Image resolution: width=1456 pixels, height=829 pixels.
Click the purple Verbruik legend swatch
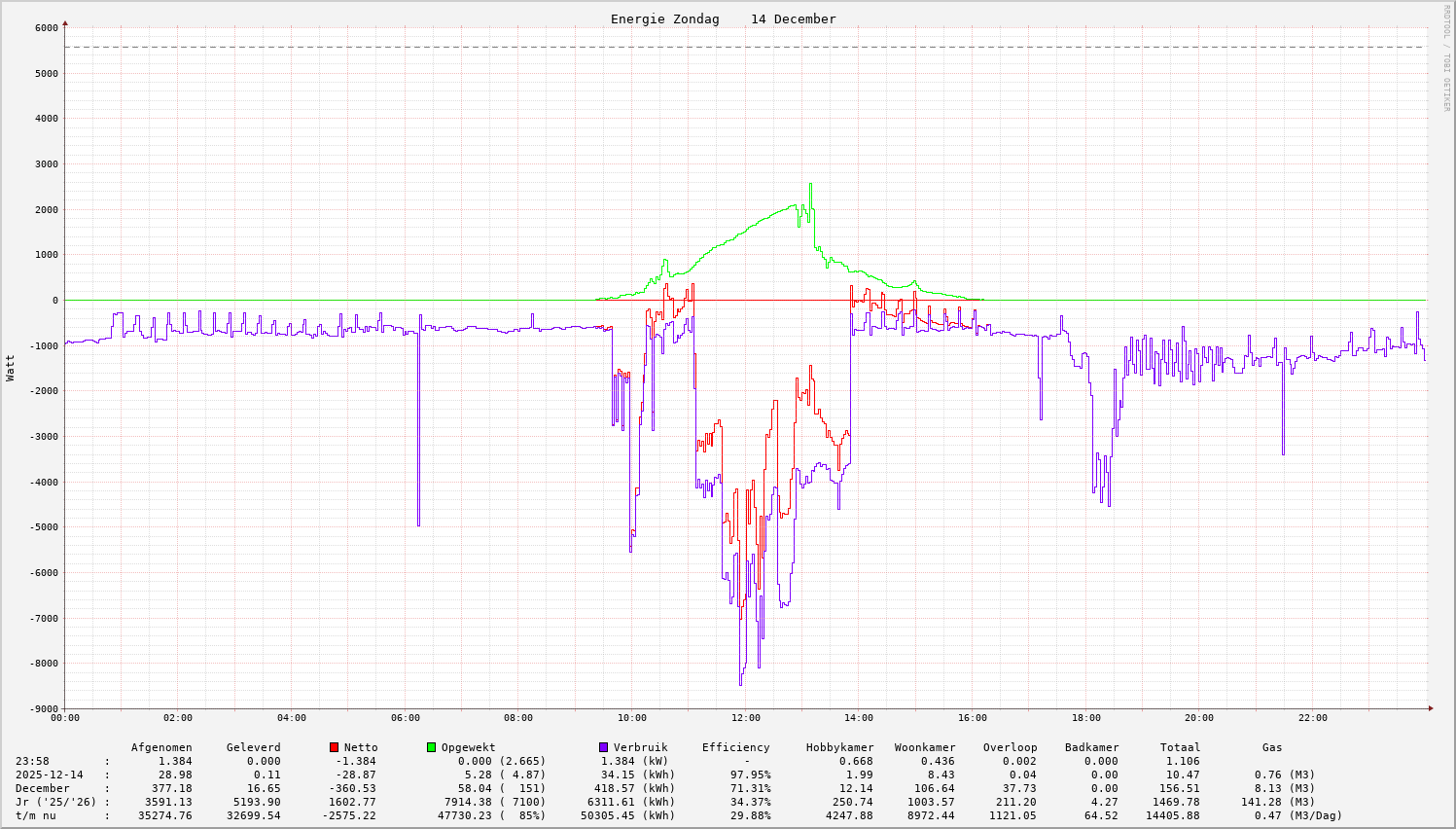pos(603,747)
